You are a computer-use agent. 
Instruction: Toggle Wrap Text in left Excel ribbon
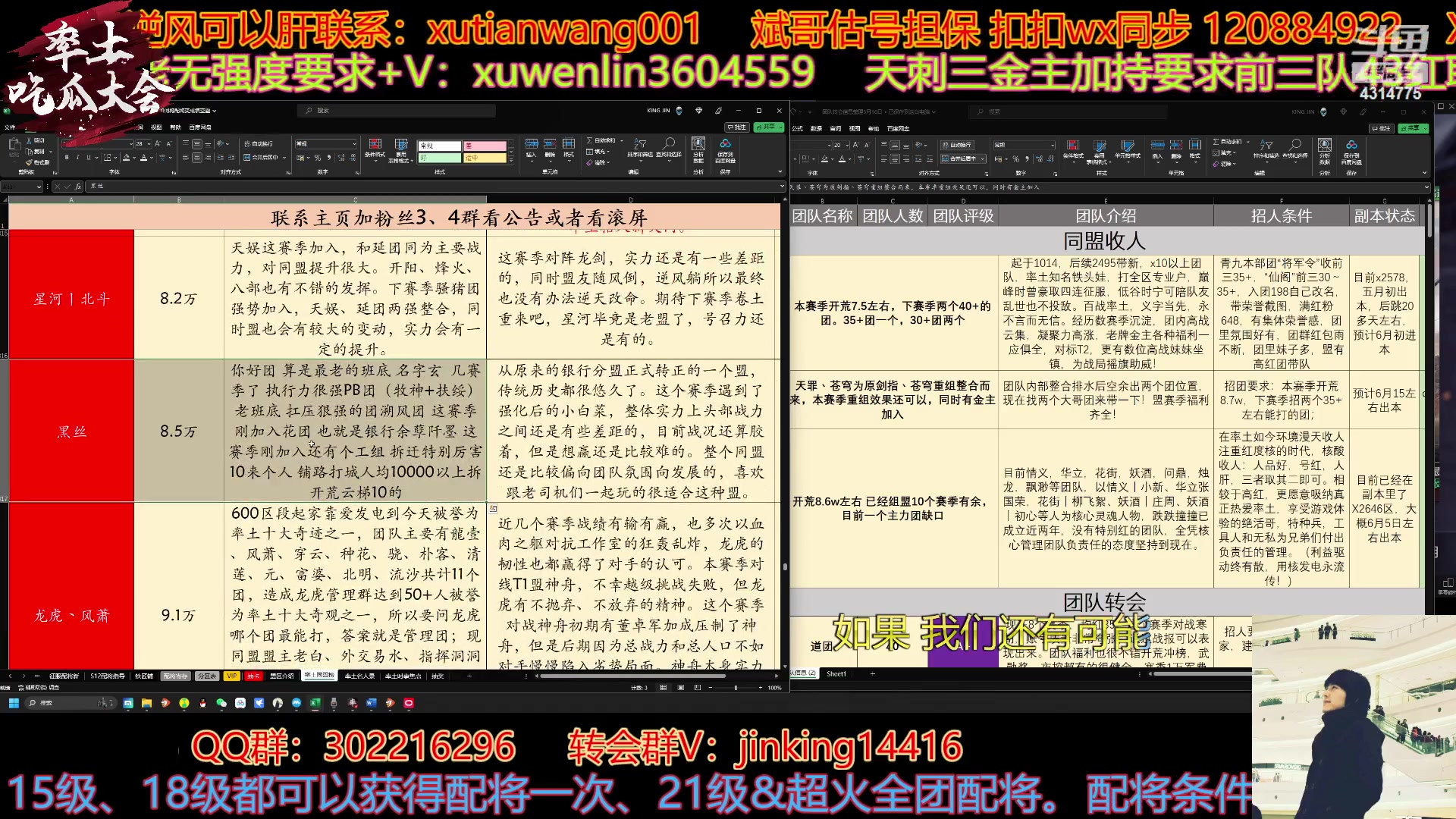(258, 143)
